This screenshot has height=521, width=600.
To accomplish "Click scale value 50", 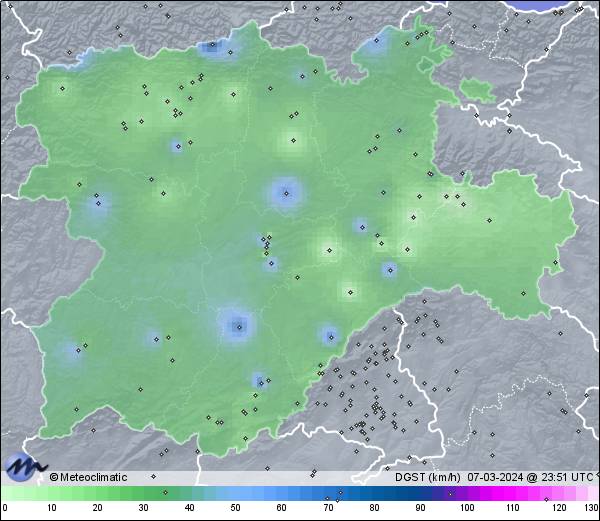I will [x=235, y=508].
